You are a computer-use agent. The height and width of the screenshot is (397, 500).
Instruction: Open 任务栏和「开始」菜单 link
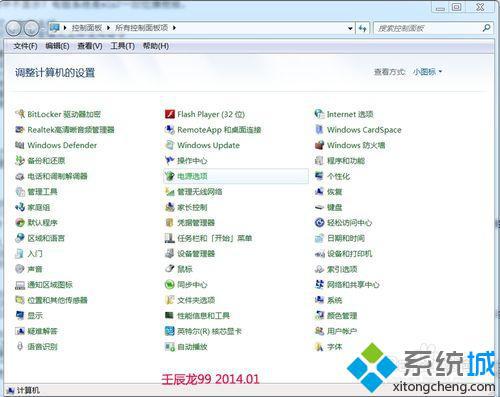[214, 238]
